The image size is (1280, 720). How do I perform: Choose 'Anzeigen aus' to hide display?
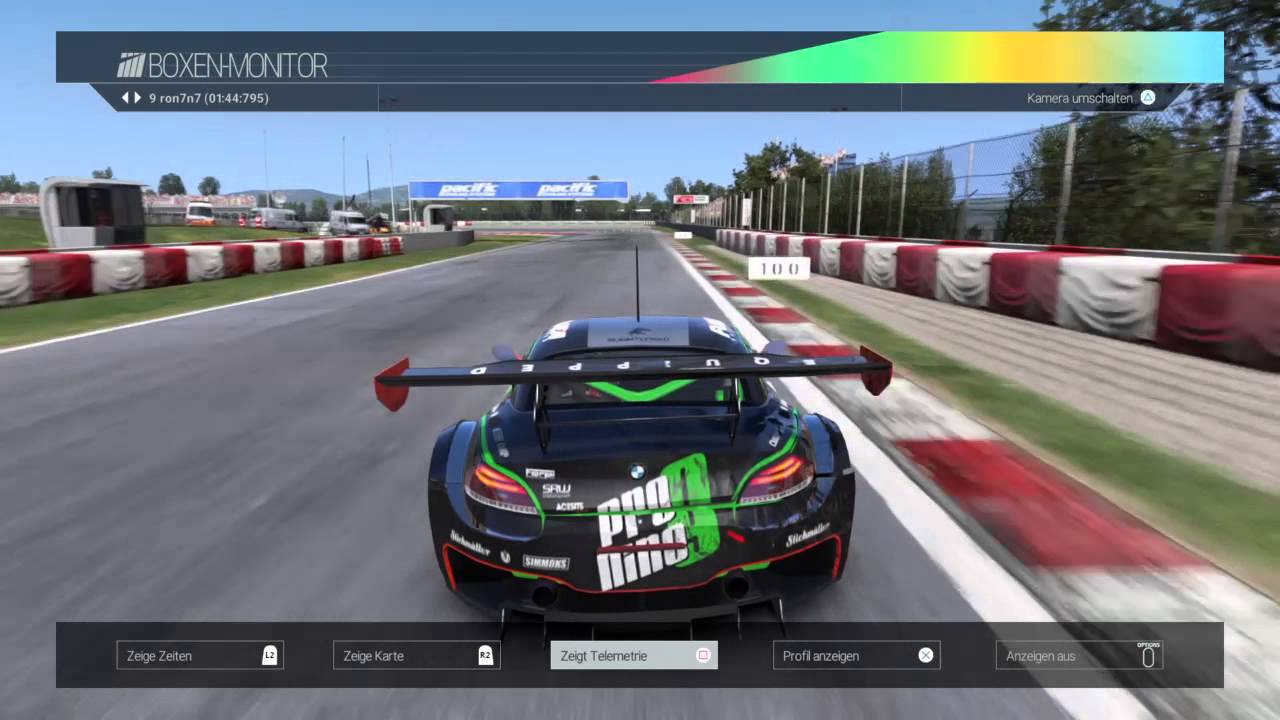[x=1079, y=655]
